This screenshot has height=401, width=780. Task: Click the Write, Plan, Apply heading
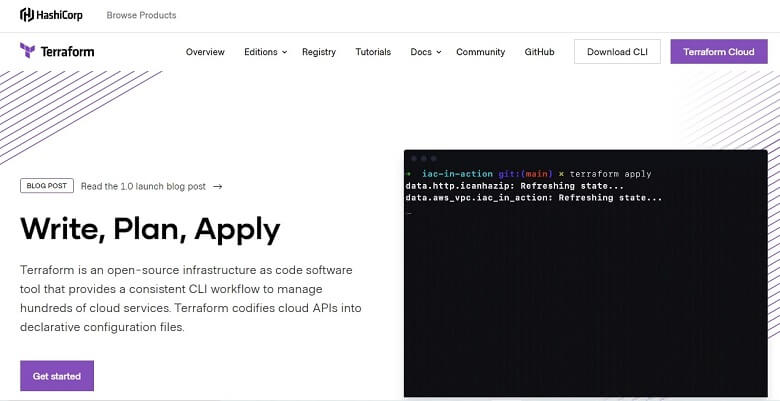[150, 230]
